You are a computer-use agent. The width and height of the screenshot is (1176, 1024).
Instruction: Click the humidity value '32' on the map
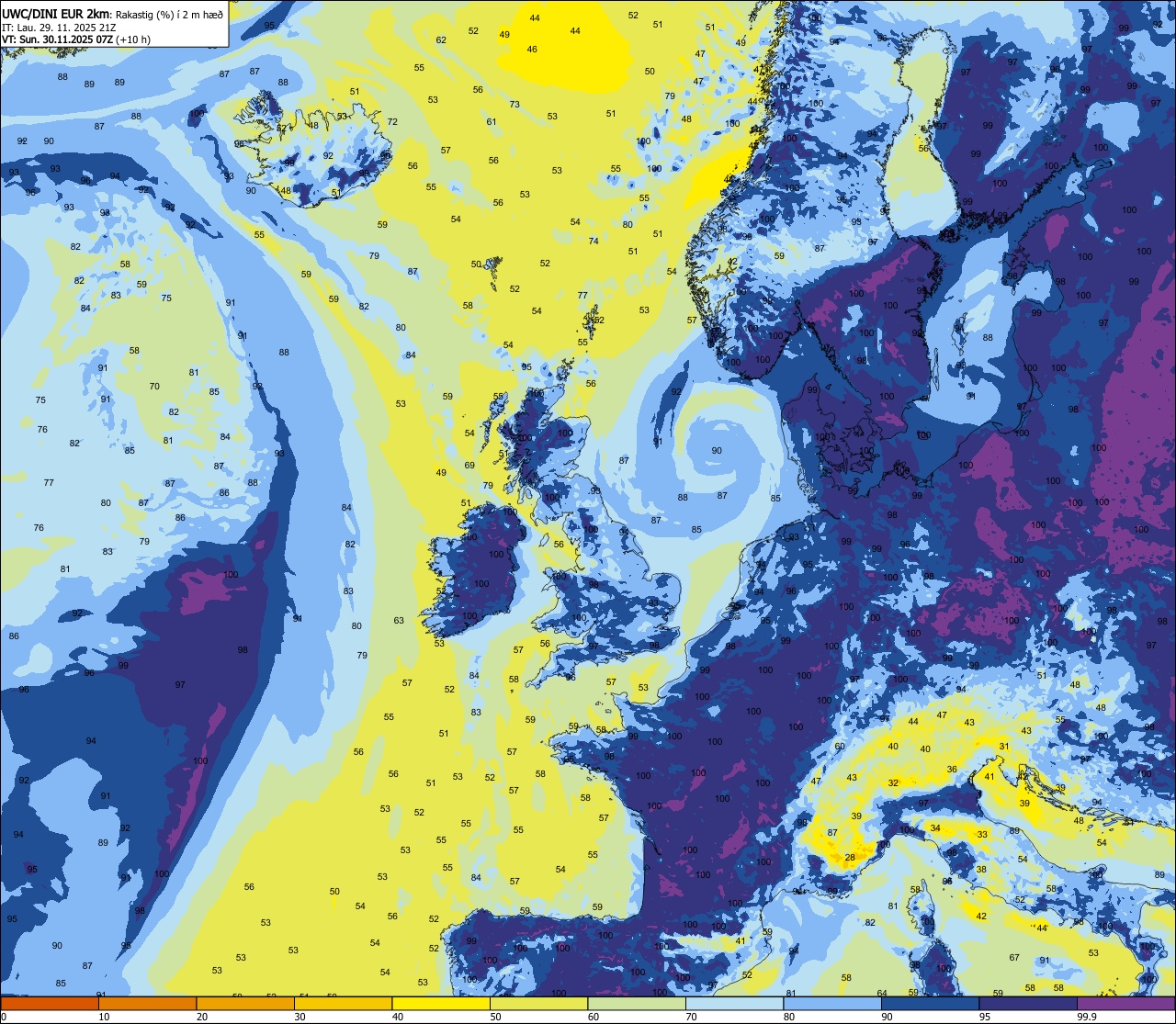pos(893,782)
